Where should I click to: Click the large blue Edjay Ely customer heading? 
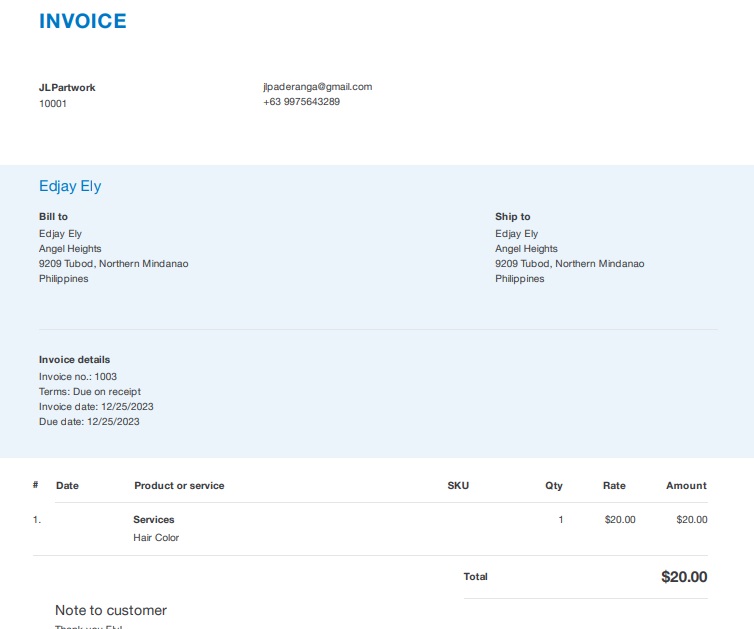tap(70, 186)
